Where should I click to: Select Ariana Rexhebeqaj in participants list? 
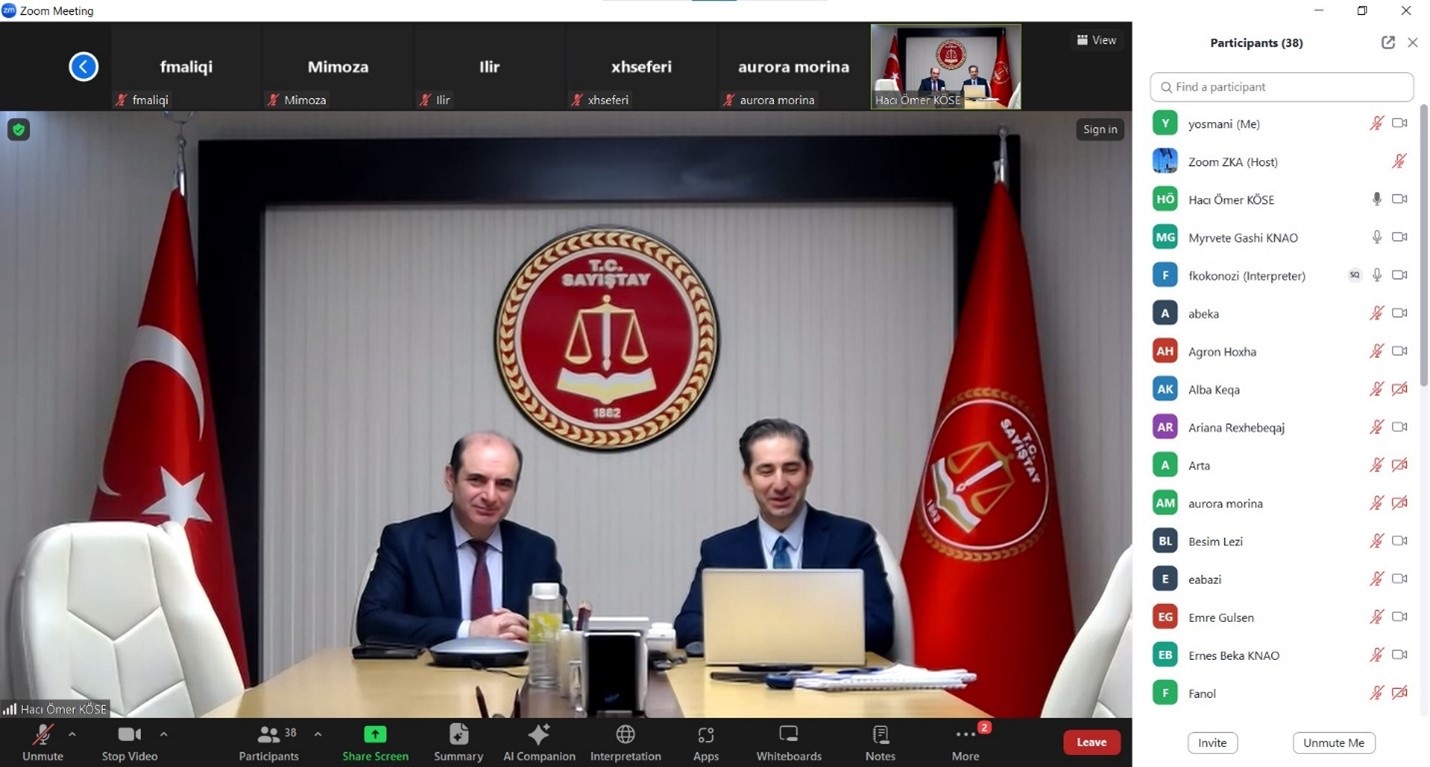[x=1281, y=427]
